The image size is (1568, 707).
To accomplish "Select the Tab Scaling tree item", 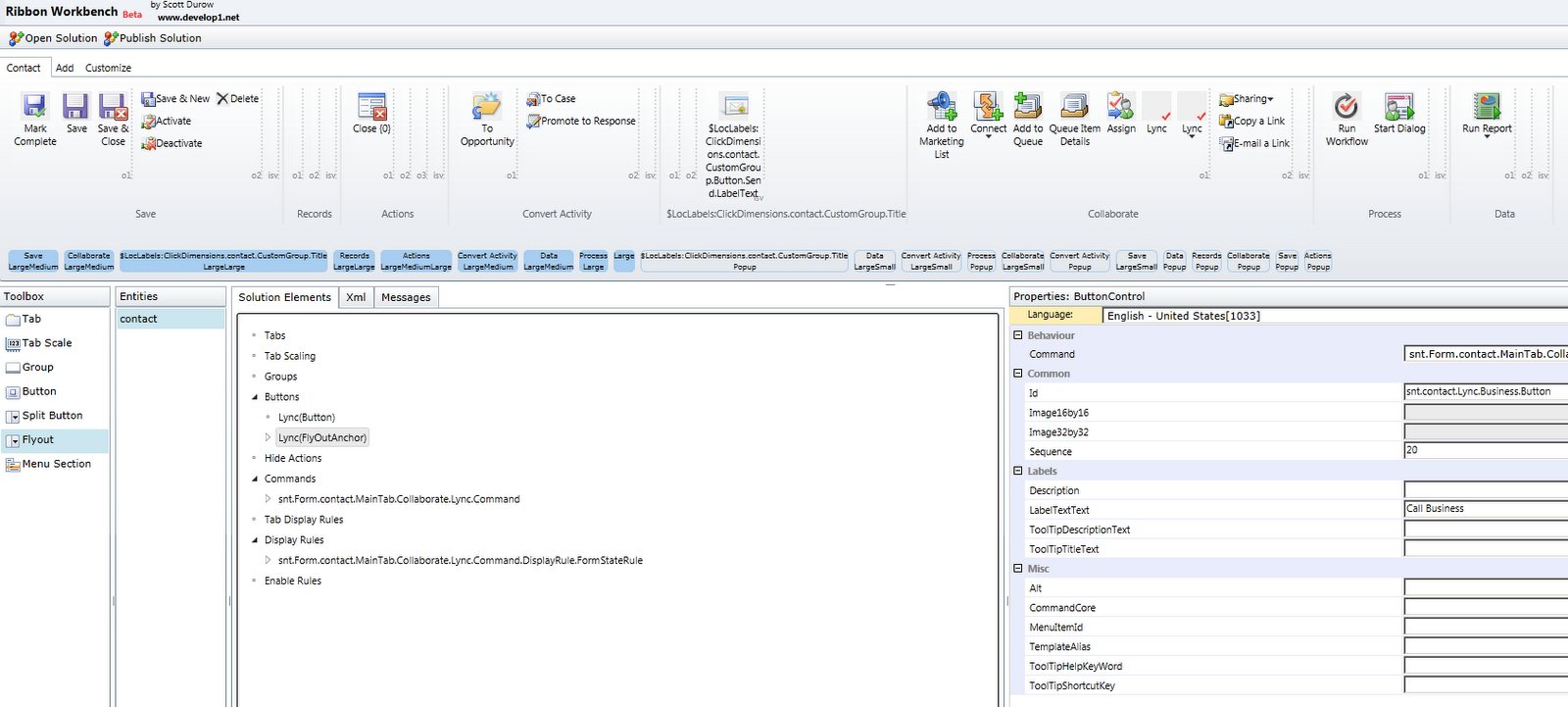I will click(x=290, y=357).
